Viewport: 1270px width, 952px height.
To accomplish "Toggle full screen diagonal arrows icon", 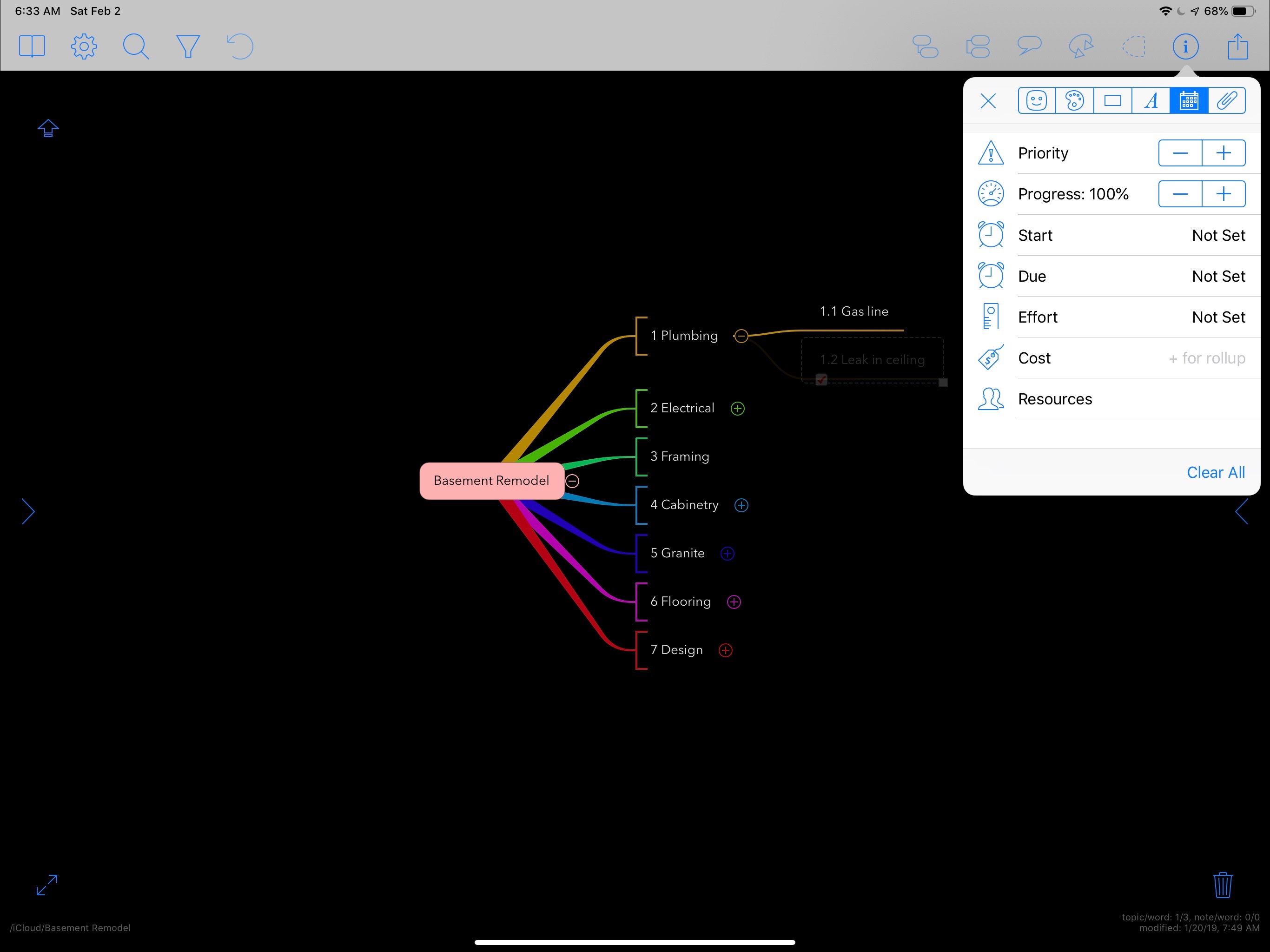I will click(47, 885).
